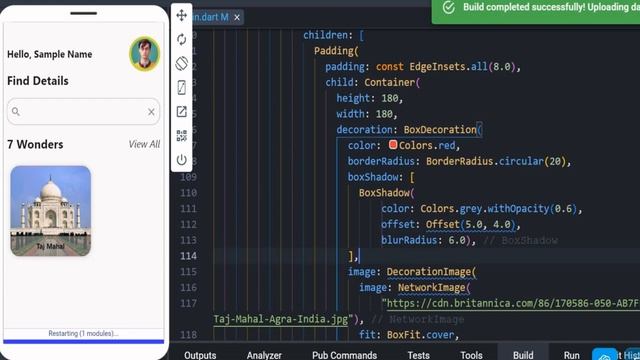Screen dimensions: 640x360
Task: Click line number 117 in gutter
Action: (188, 303)
